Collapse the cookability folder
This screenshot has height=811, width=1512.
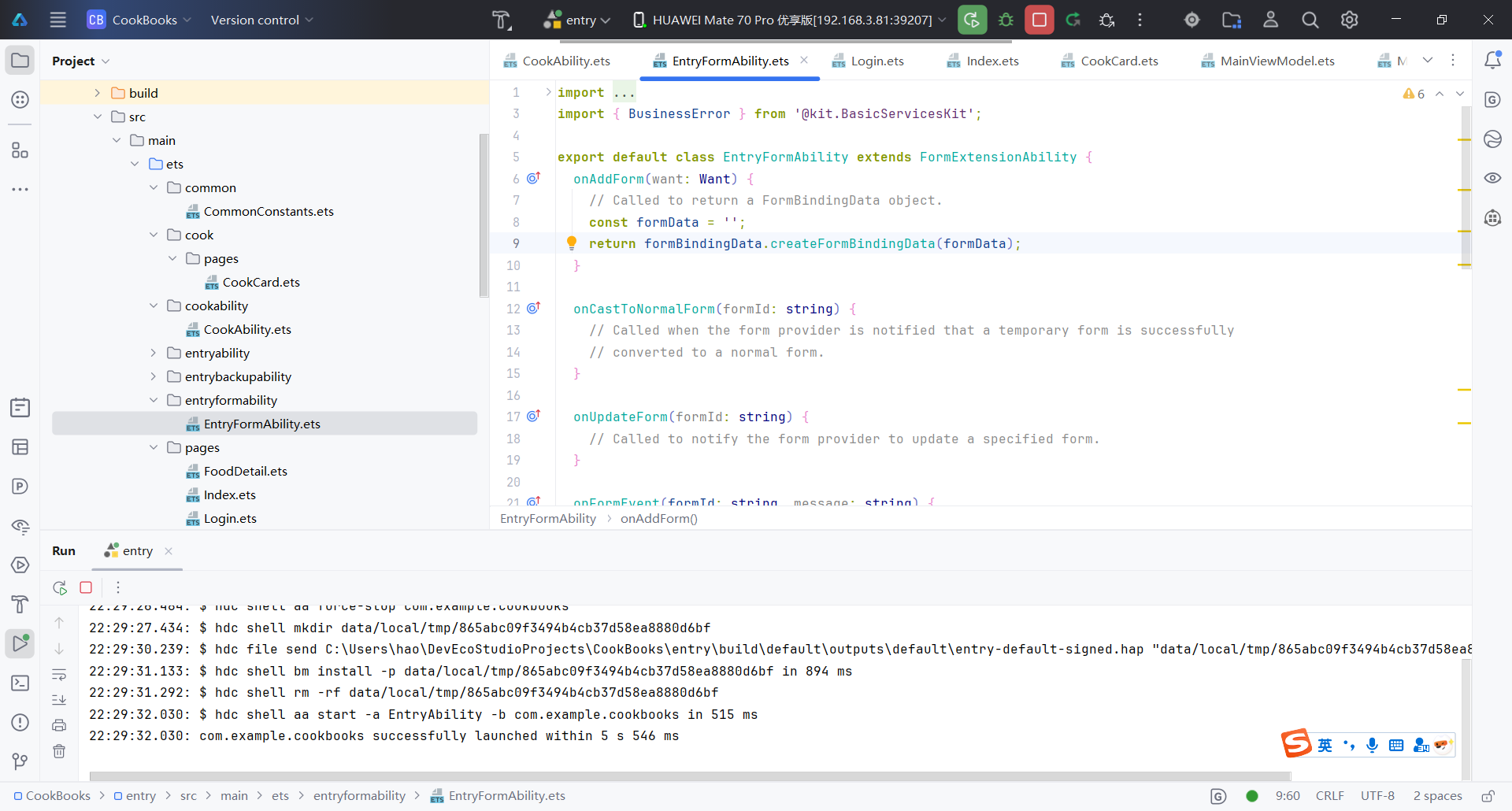coord(154,306)
